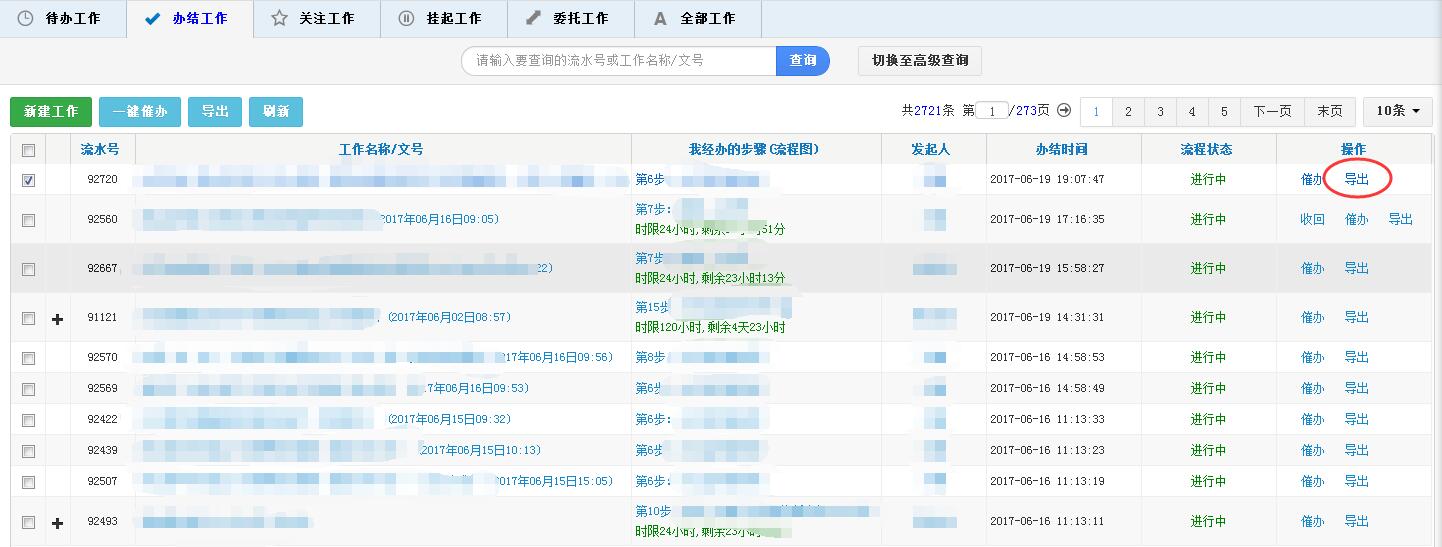
Task: Click the pause icon on 挂起工作 tab
Action: click(406, 19)
